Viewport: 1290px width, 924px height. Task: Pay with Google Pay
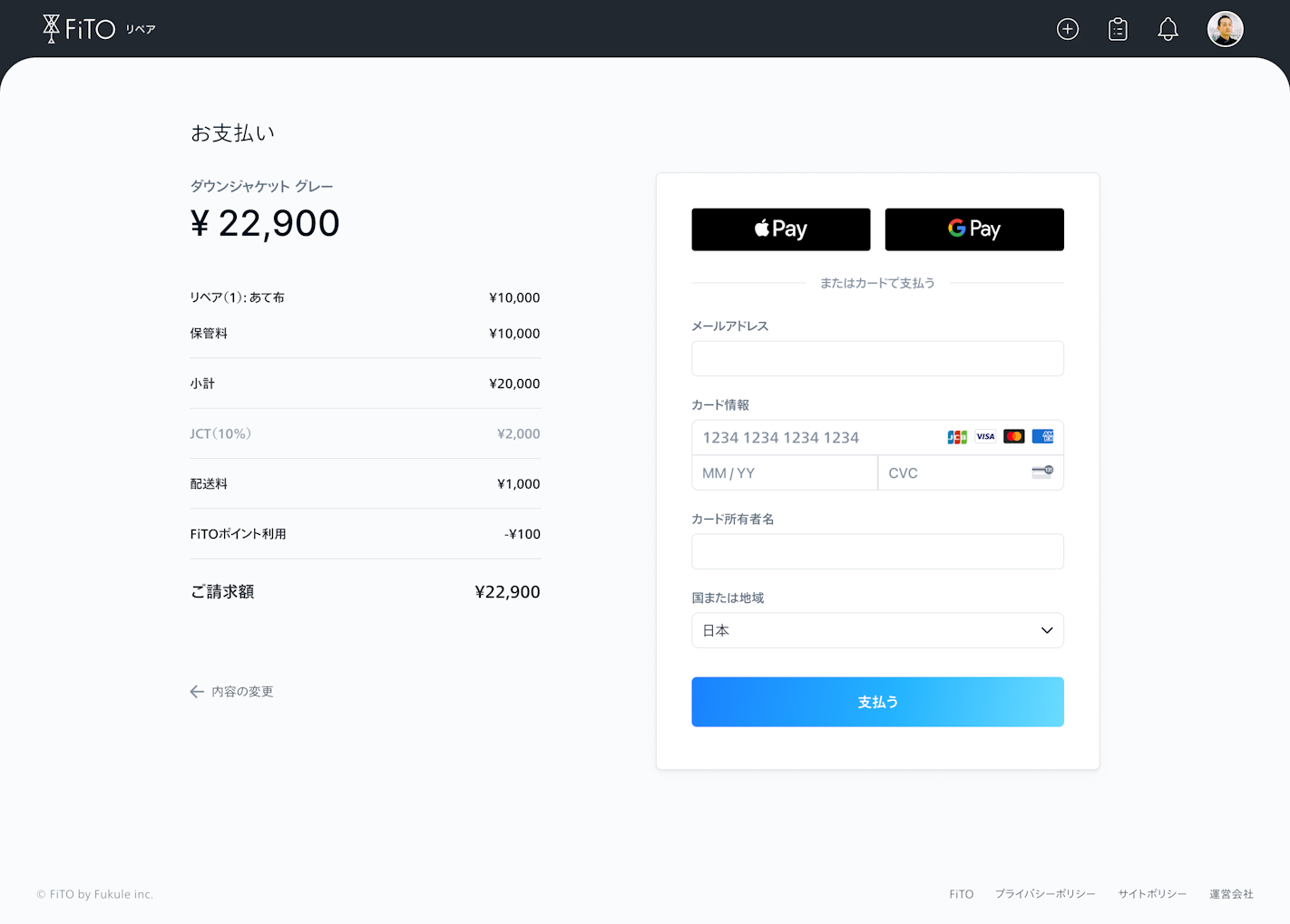tap(974, 229)
